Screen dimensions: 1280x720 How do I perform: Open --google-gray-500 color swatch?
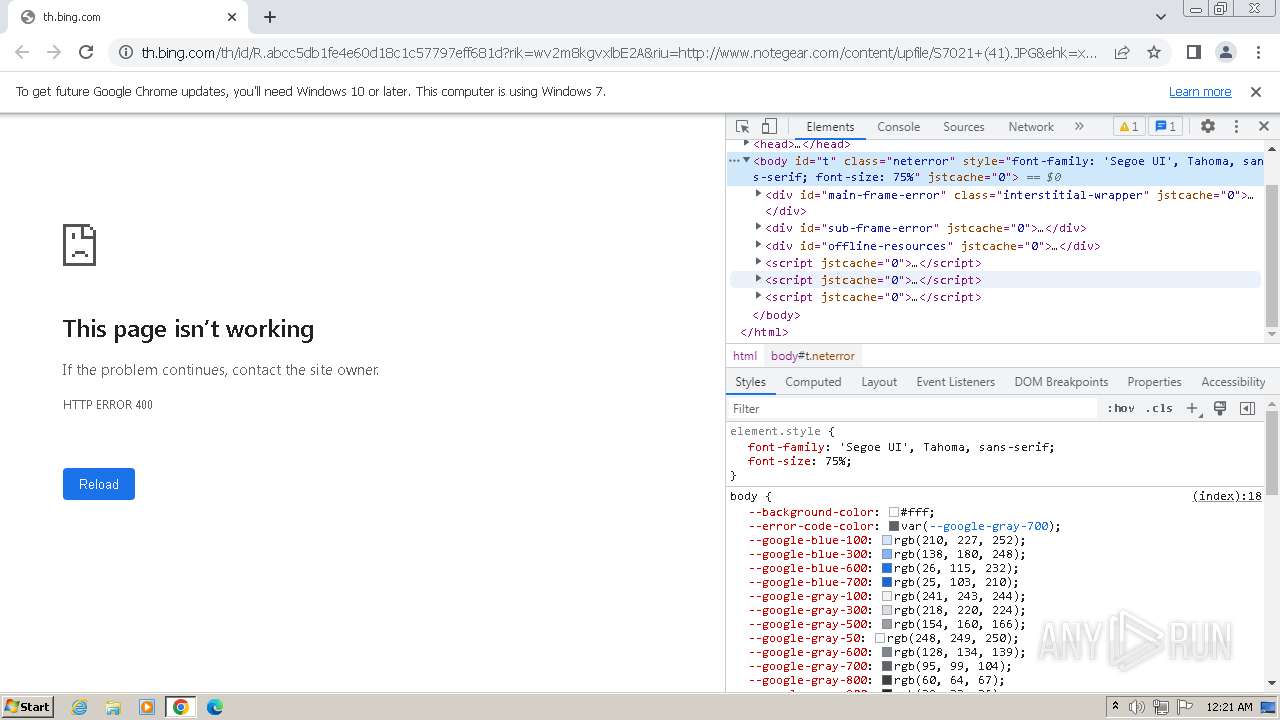pyautogui.click(x=887, y=624)
